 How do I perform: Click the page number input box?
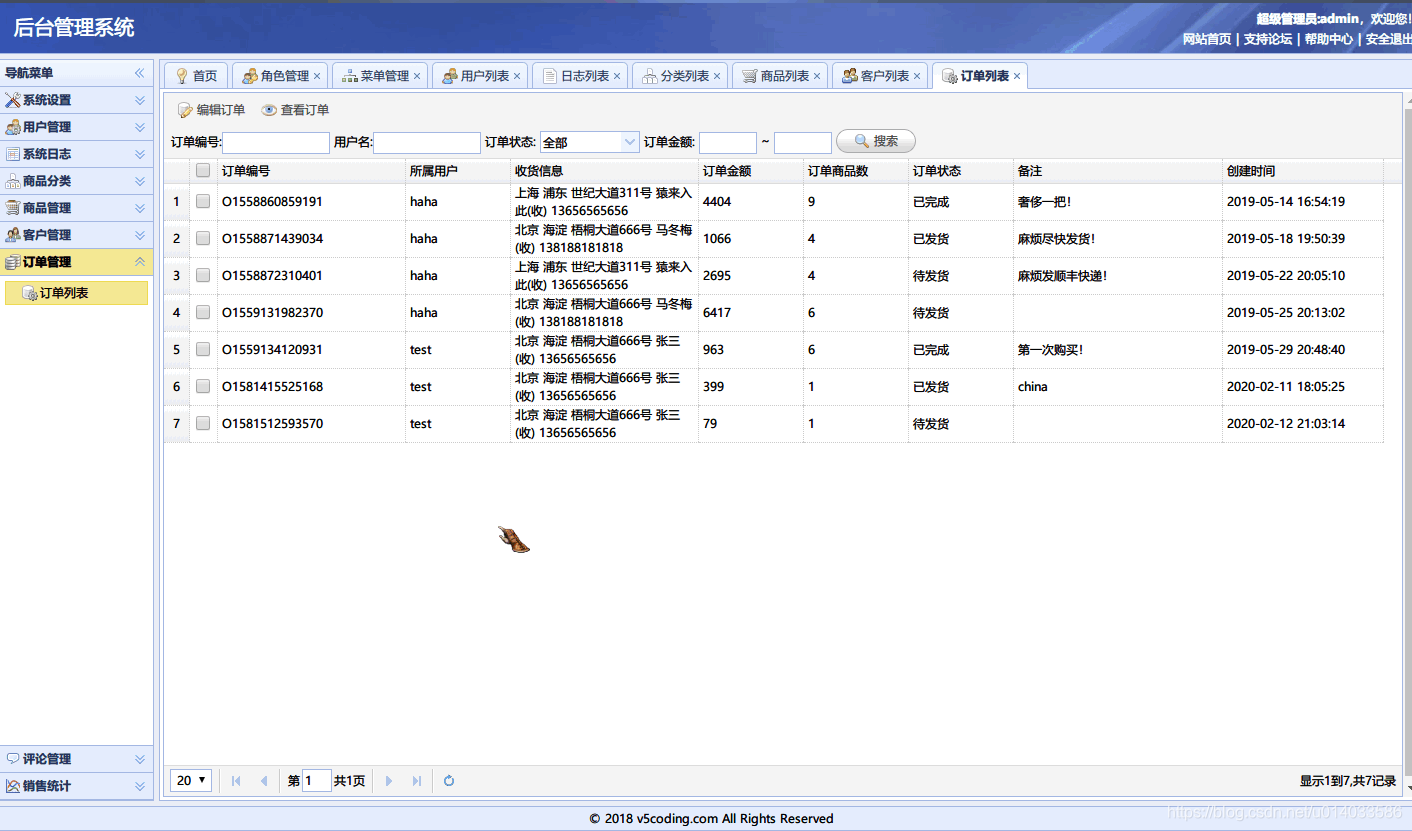pyautogui.click(x=317, y=781)
